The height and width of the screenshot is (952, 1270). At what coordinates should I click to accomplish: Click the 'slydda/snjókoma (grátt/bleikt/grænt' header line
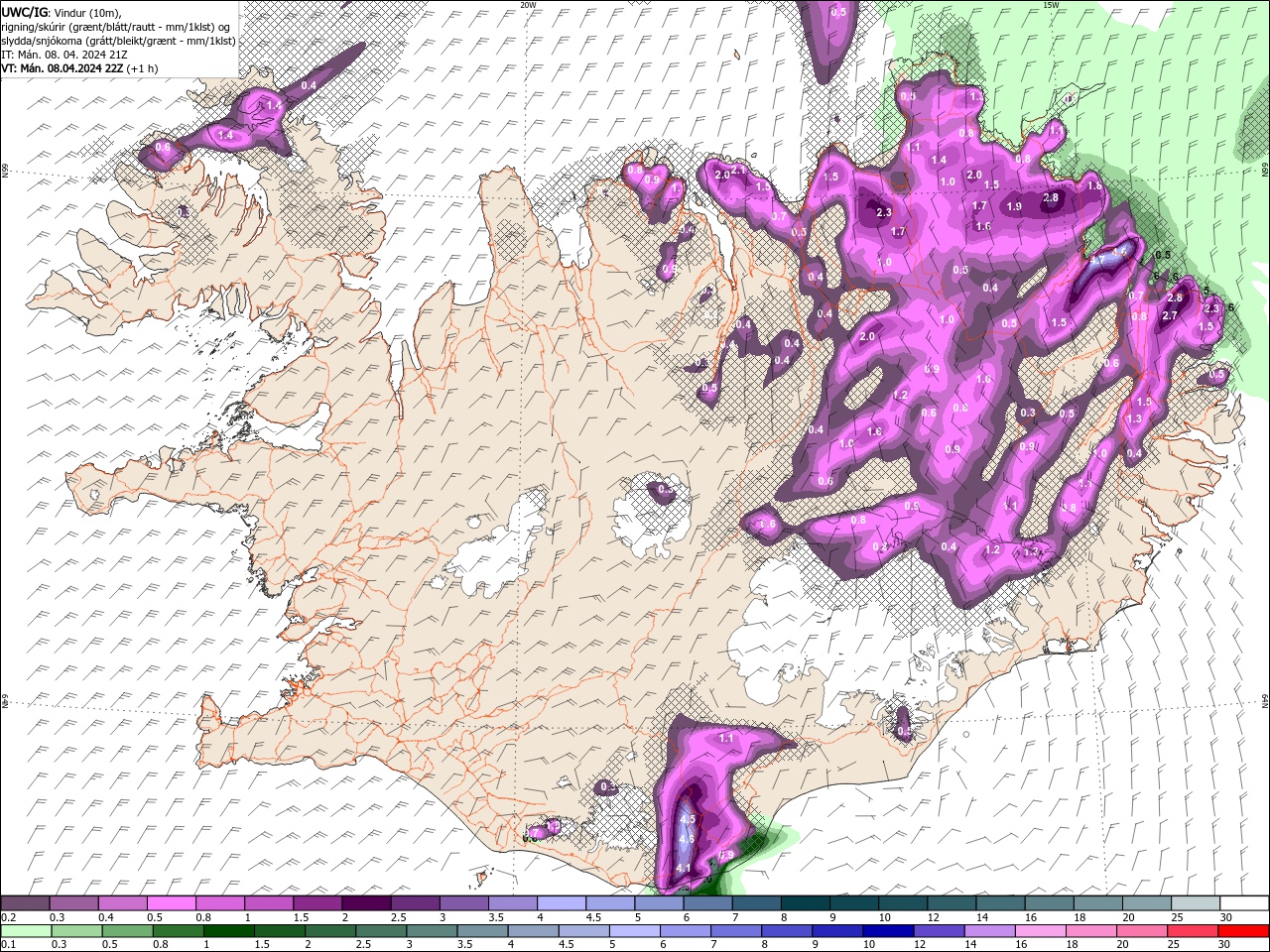tap(119, 41)
